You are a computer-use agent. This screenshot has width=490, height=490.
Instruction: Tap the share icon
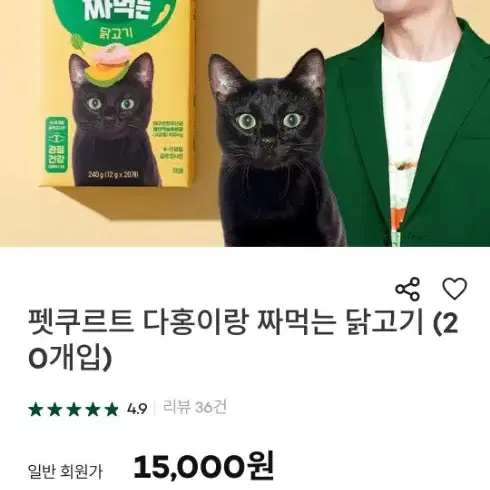(407, 289)
